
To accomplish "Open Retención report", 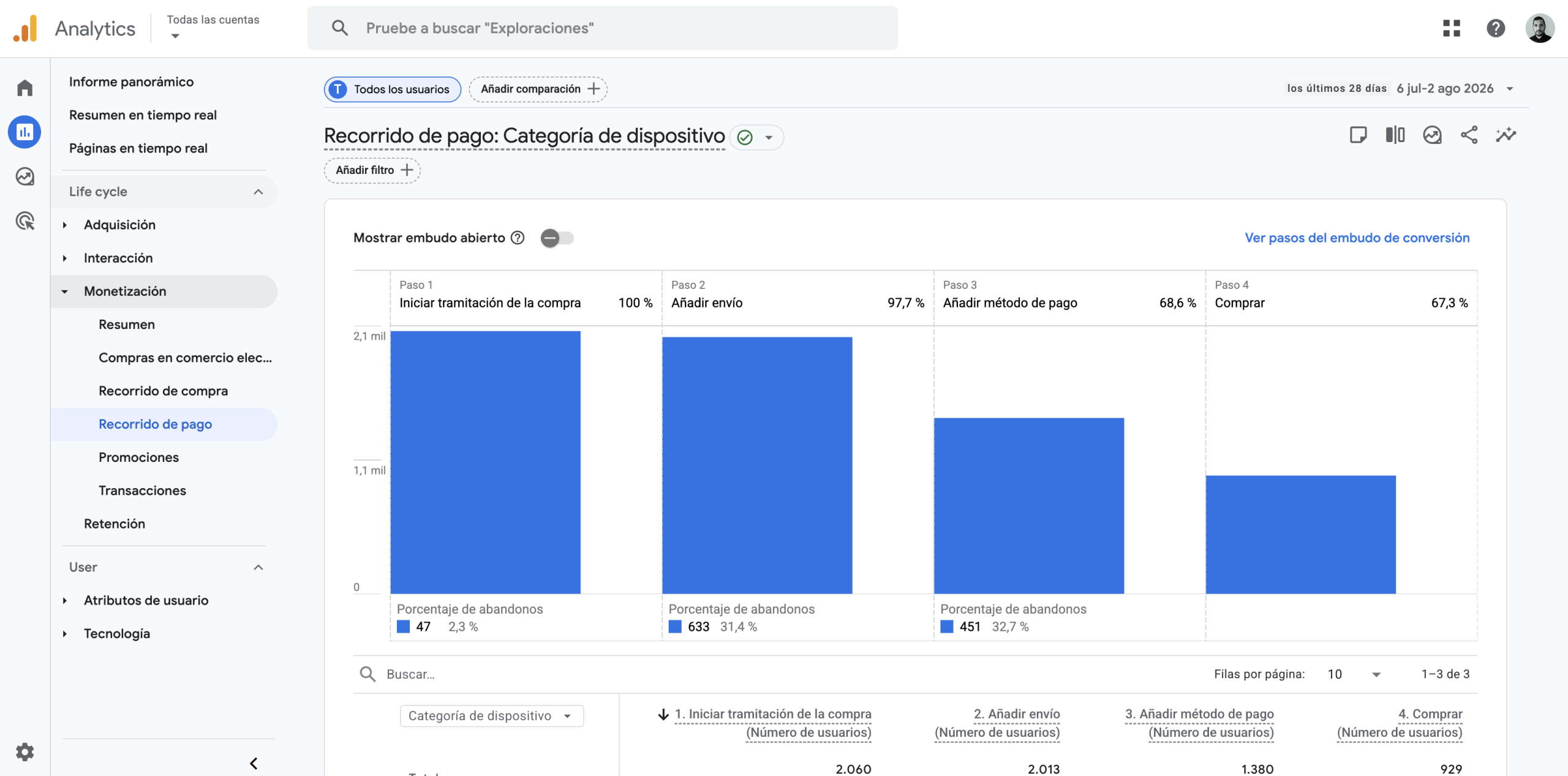I will (x=115, y=524).
